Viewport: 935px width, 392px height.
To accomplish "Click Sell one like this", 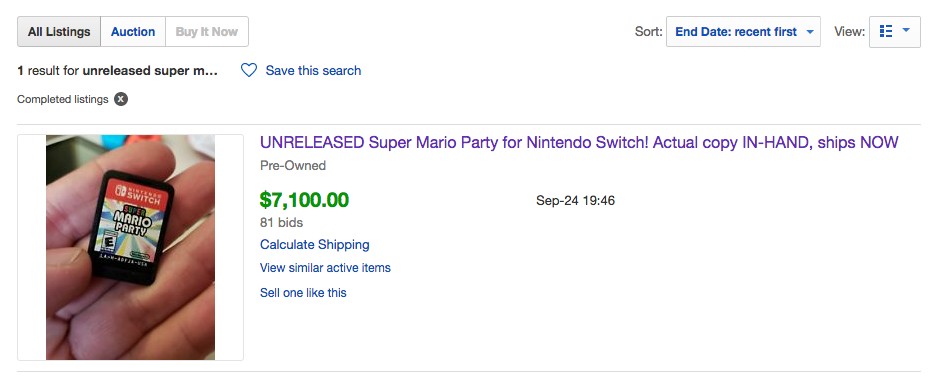I will [x=303, y=292].
